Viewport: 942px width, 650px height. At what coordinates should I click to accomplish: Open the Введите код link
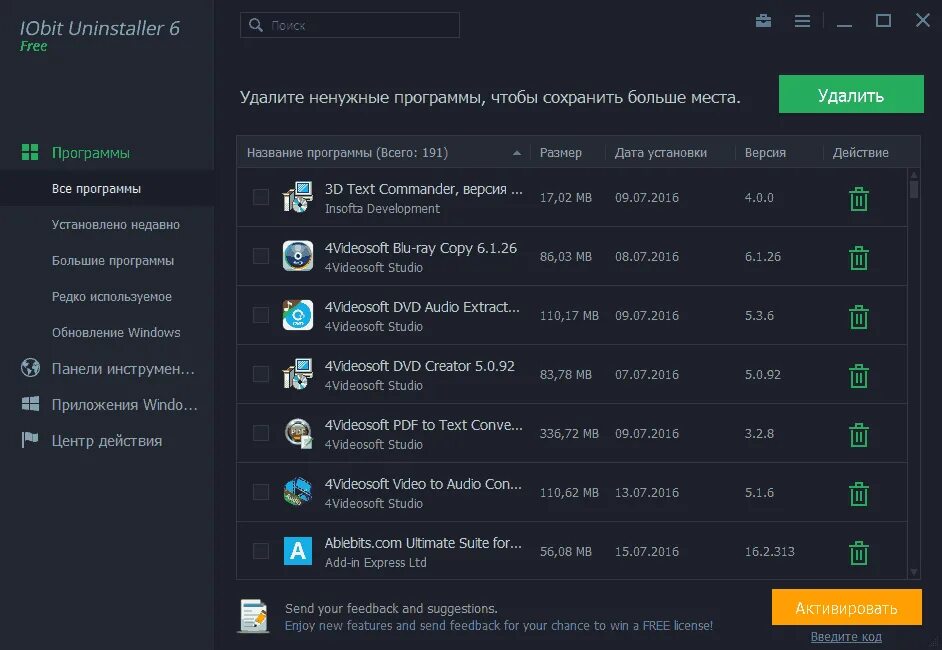pos(846,637)
